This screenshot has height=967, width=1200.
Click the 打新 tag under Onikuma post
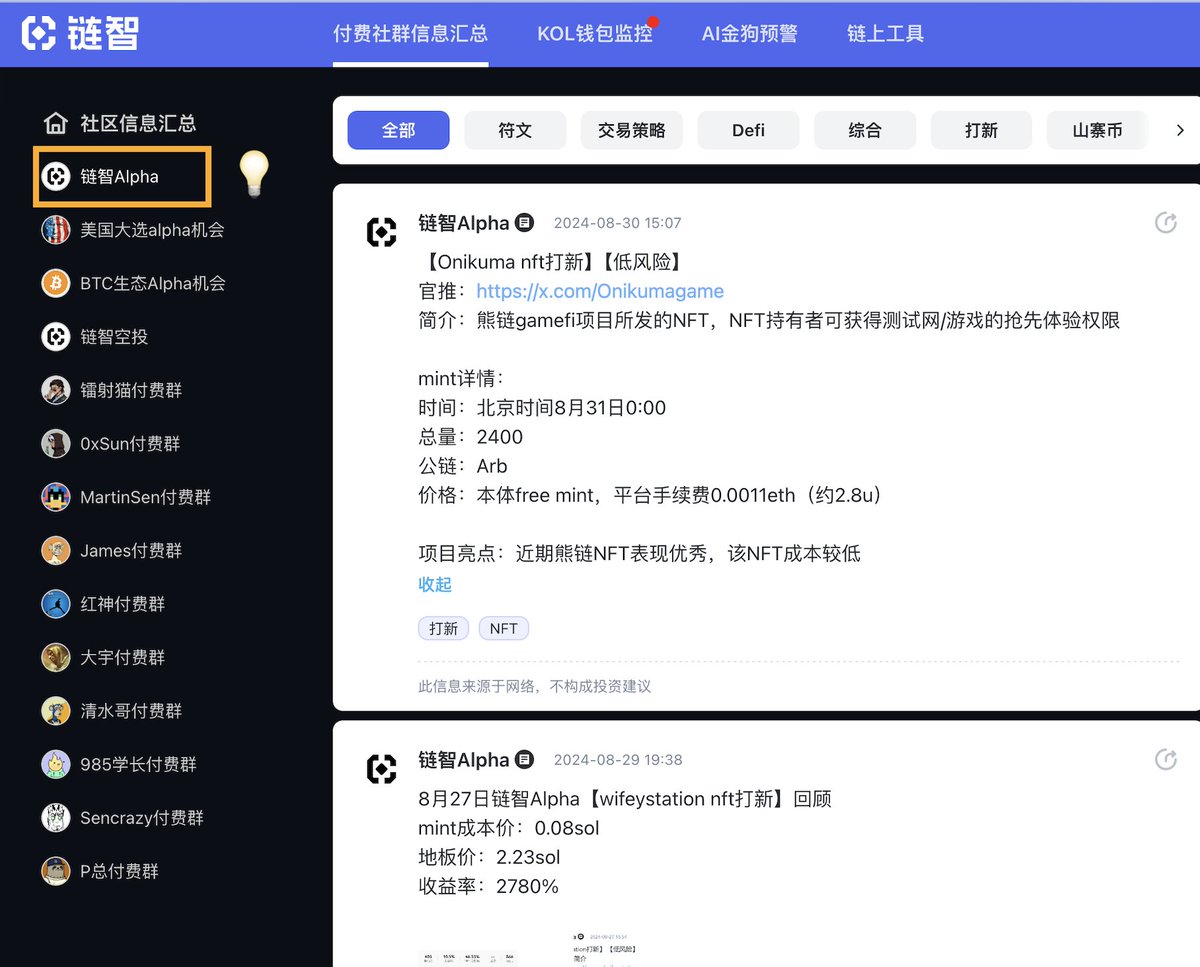click(443, 628)
